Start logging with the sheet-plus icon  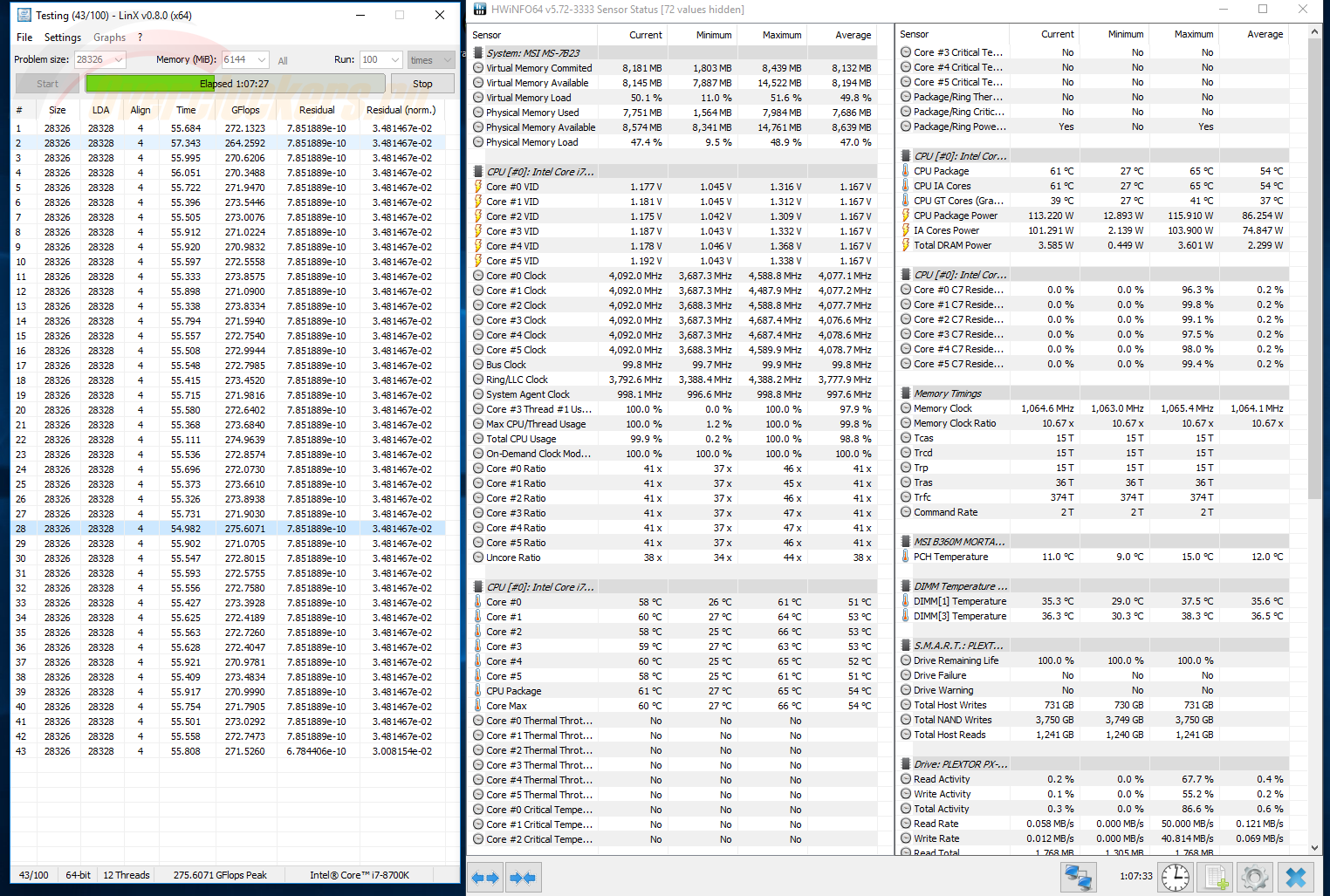pyautogui.click(x=1215, y=877)
